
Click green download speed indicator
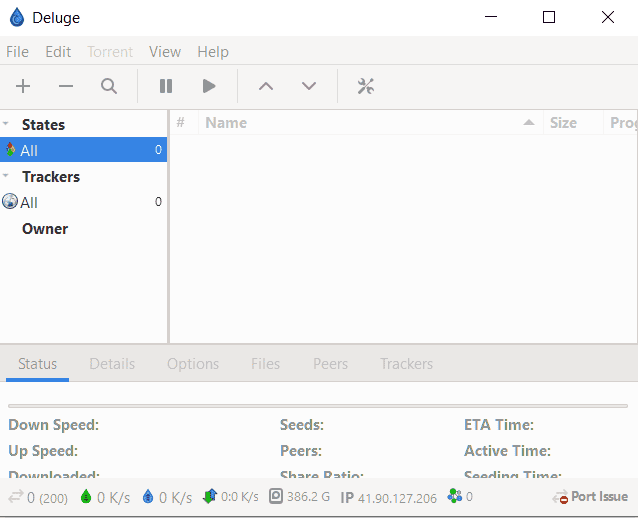[x=105, y=497]
